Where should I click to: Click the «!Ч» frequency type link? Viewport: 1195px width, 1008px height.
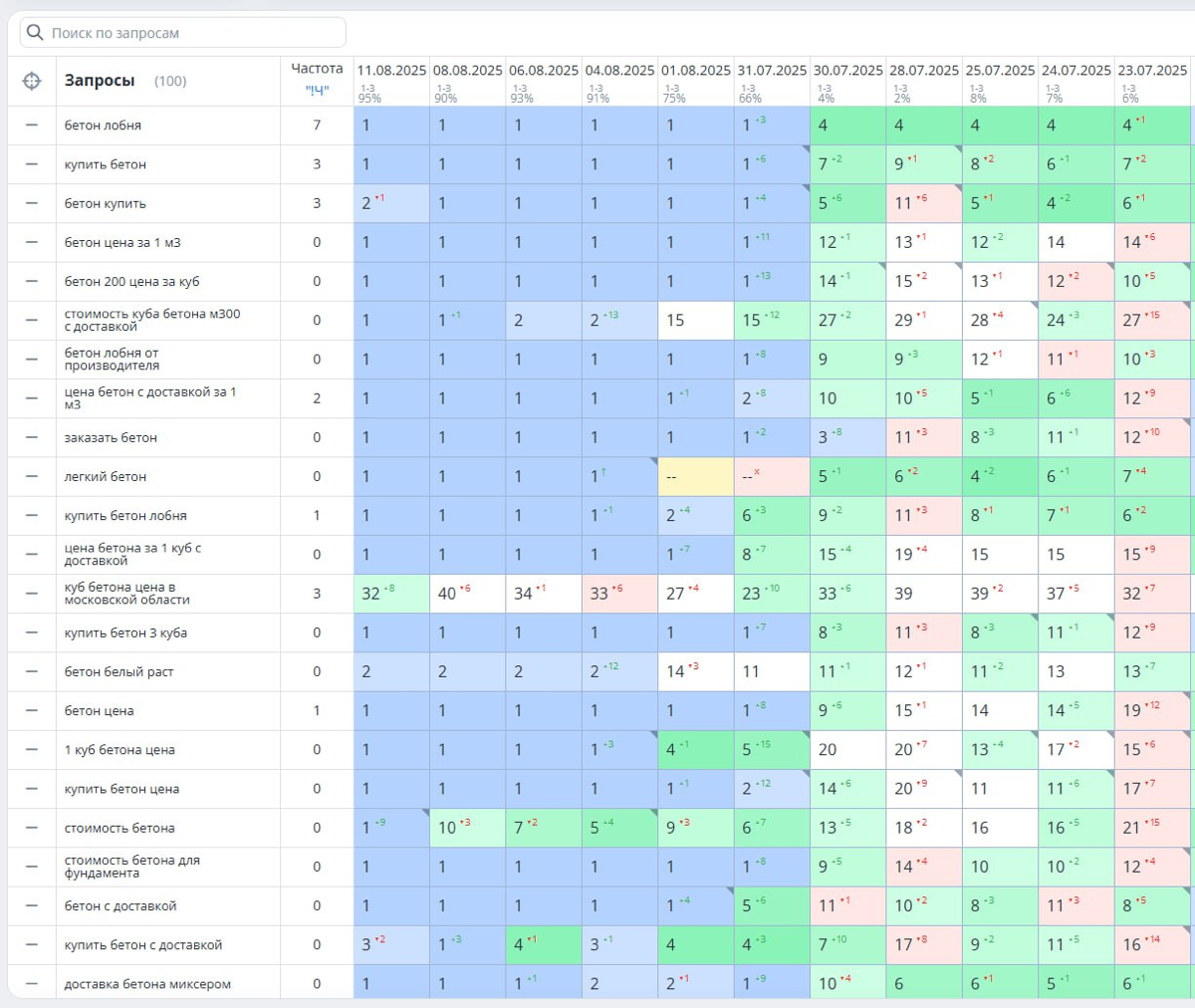pyautogui.click(x=317, y=91)
